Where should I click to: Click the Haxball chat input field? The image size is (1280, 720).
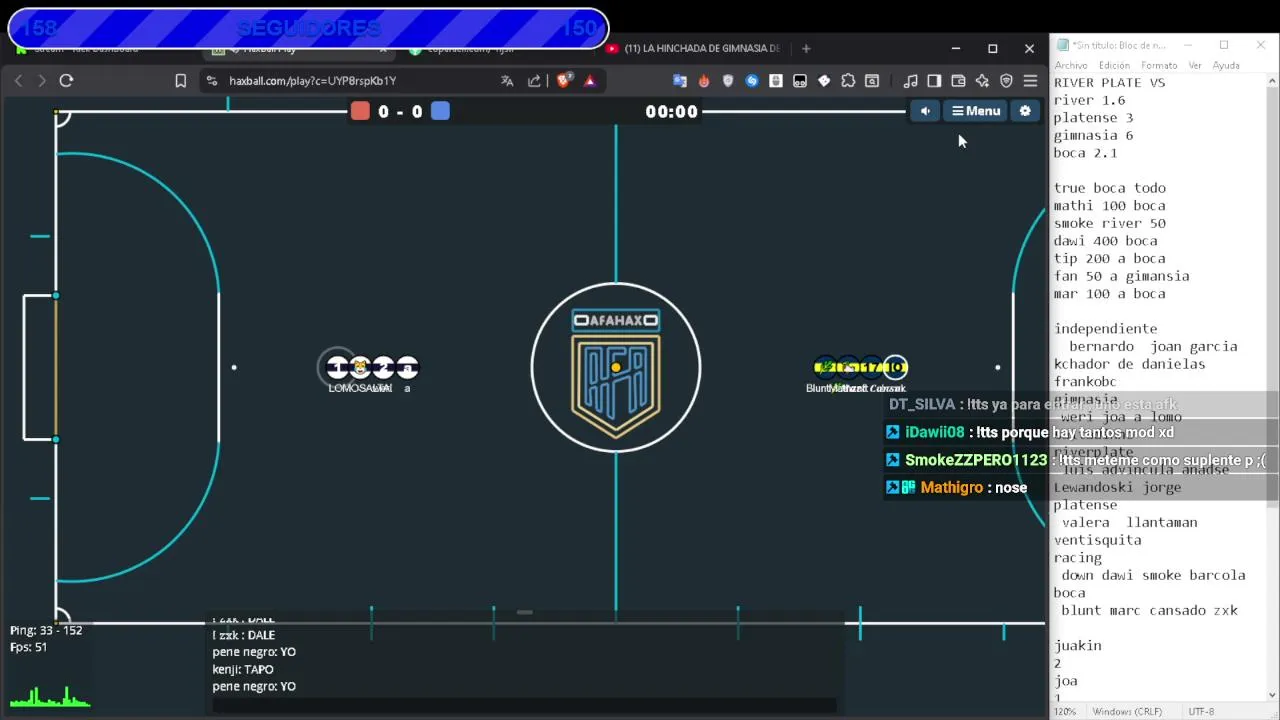click(x=524, y=705)
